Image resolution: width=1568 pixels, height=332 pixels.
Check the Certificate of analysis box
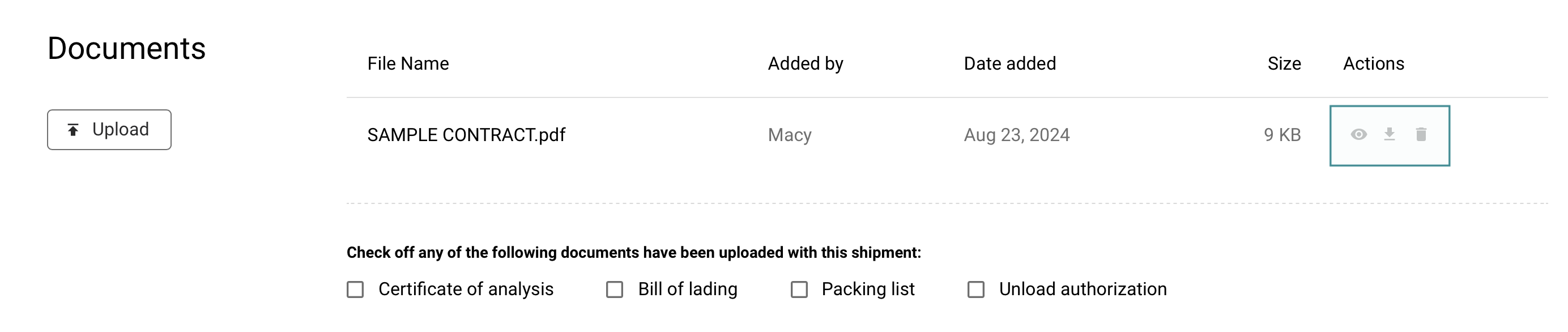click(x=356, y=290)
